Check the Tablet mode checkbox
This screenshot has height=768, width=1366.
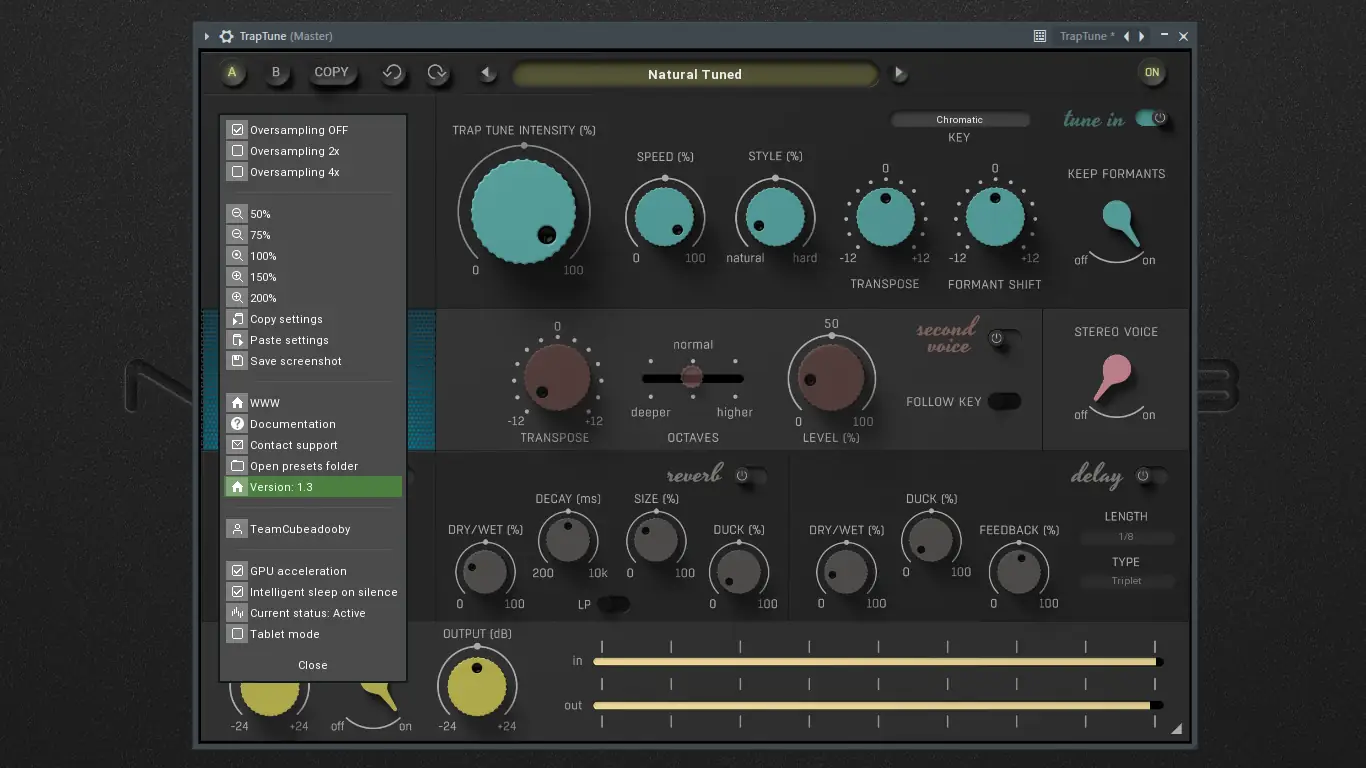coord(237,633)
